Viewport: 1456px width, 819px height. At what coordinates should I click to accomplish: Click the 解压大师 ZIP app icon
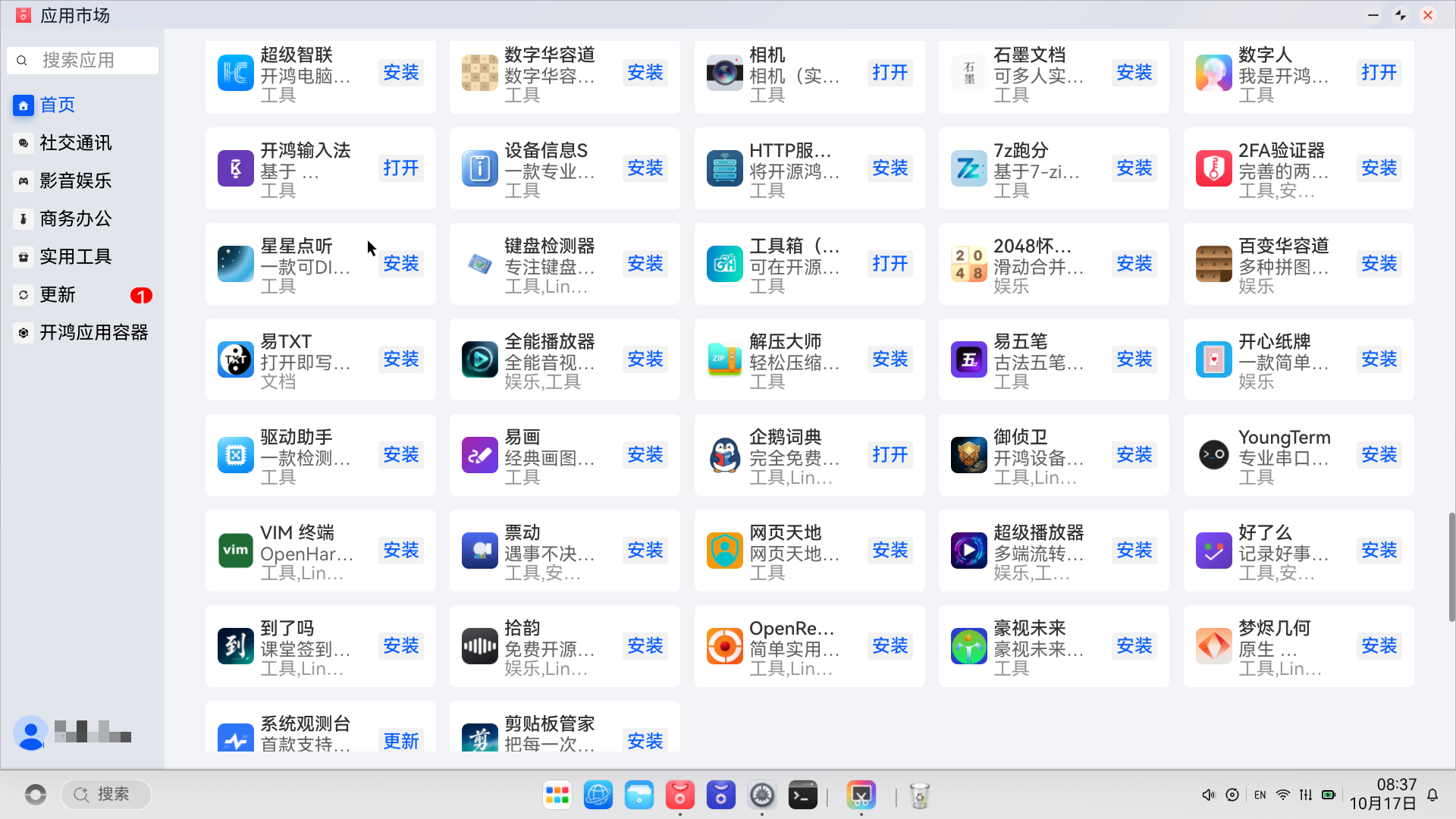point(725,359)
